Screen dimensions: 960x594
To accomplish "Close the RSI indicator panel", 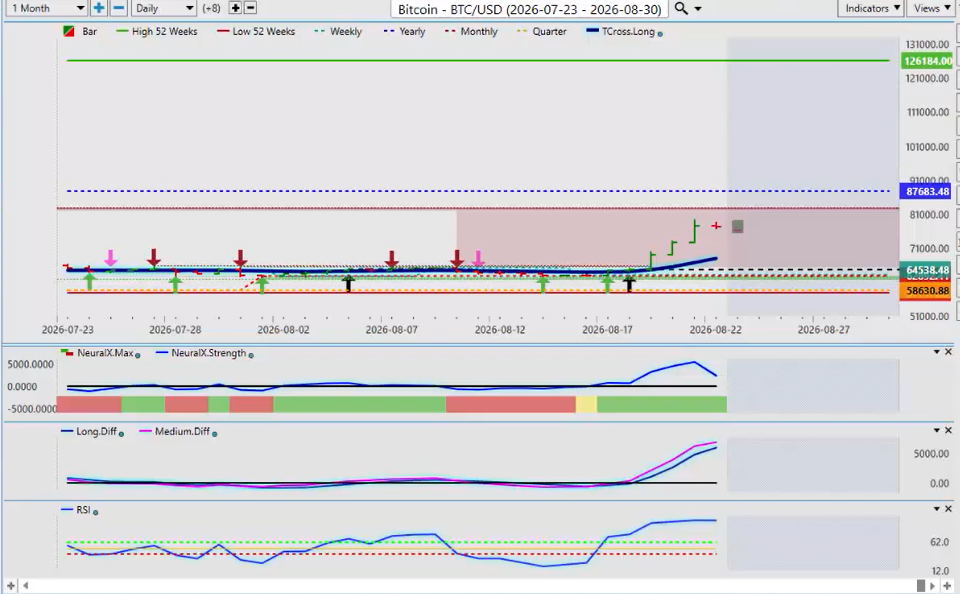I will click(948, 509).
